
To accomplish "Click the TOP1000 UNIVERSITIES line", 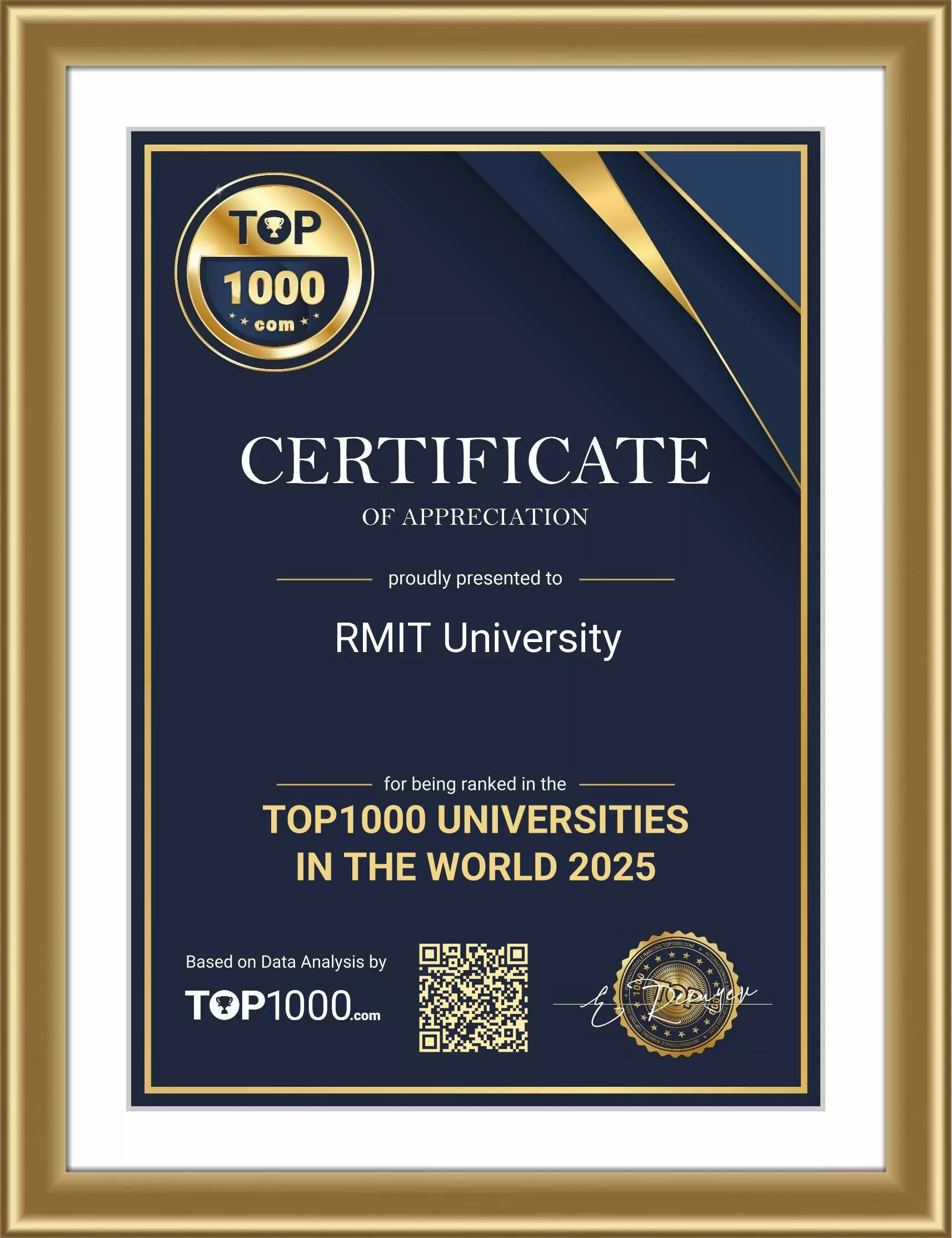I will pos(475,820).
